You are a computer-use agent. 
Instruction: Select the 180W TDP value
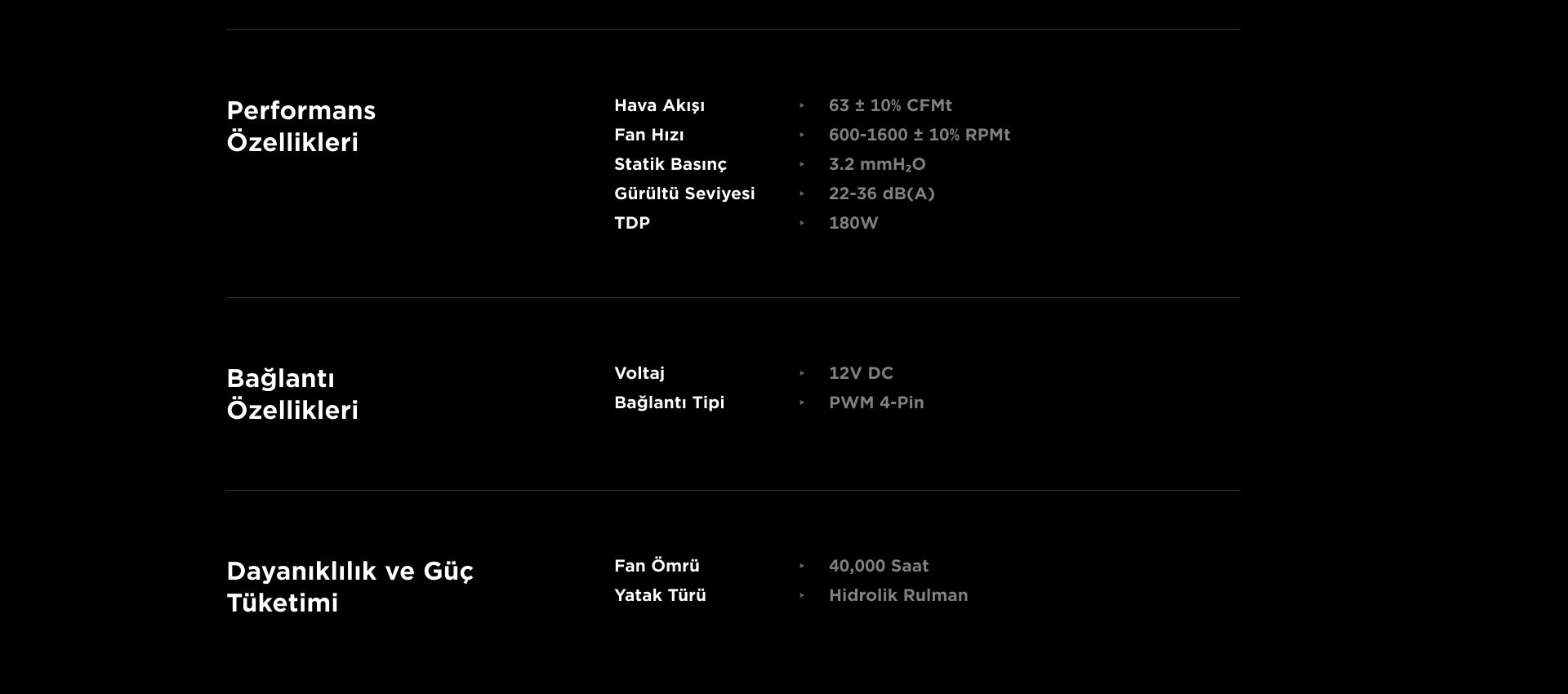click(853, 223)
